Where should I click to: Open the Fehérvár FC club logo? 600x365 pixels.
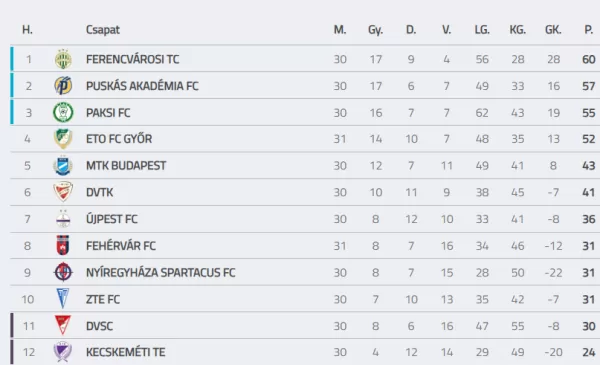(63, 246)
